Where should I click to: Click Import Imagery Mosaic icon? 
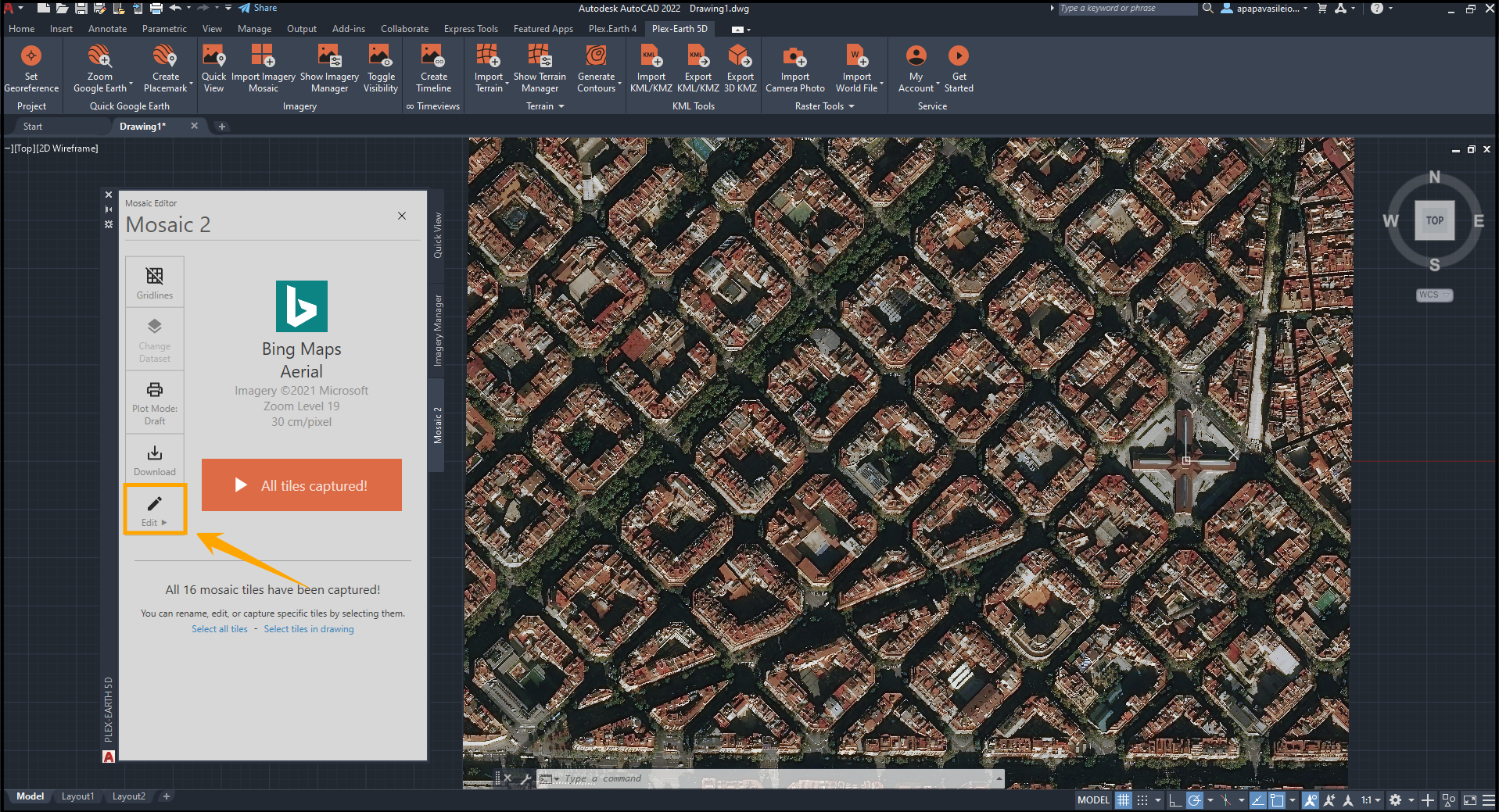pyautogui.click(x=263, y=56)
